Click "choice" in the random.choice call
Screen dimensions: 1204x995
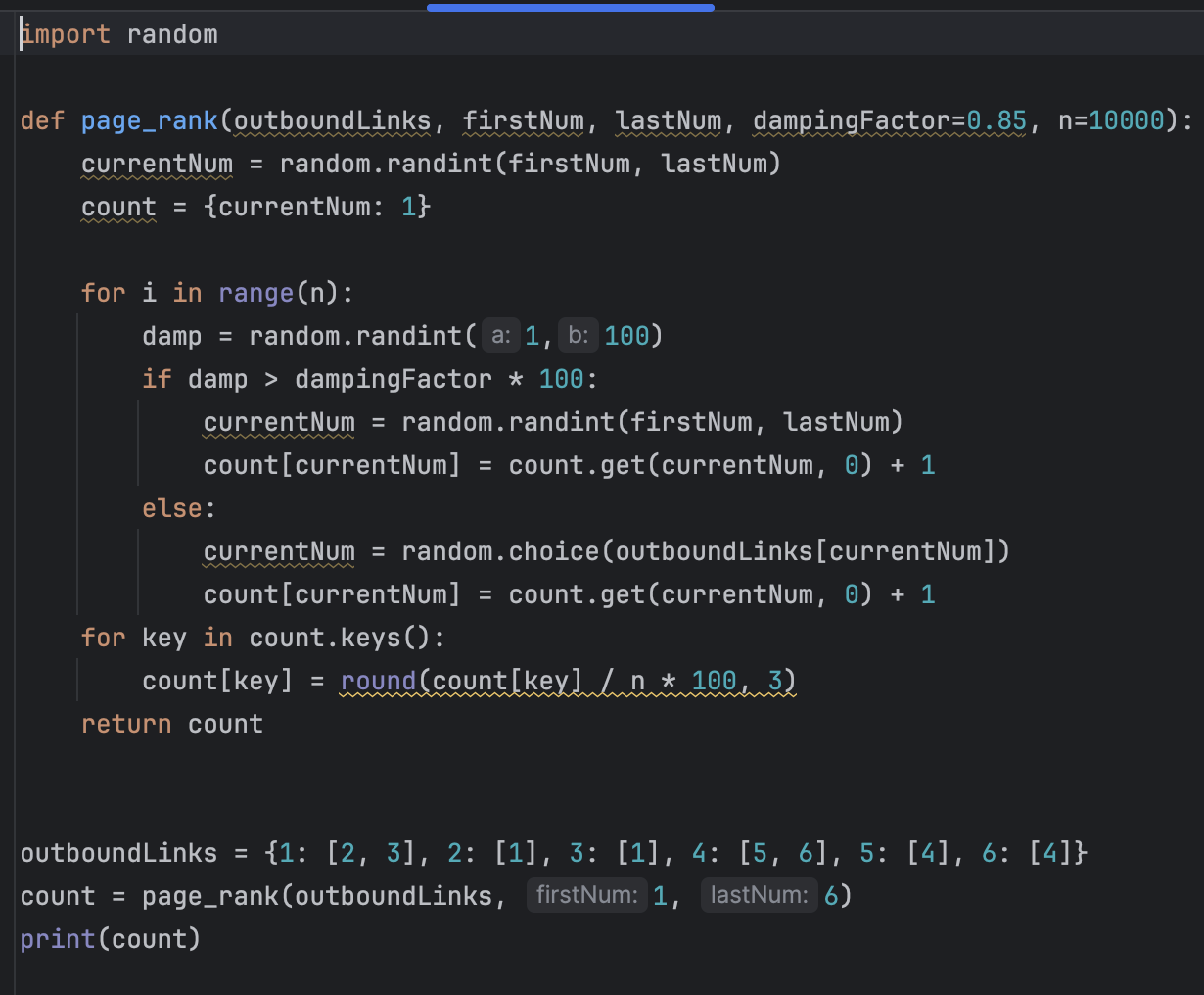[x=553, y=551]
